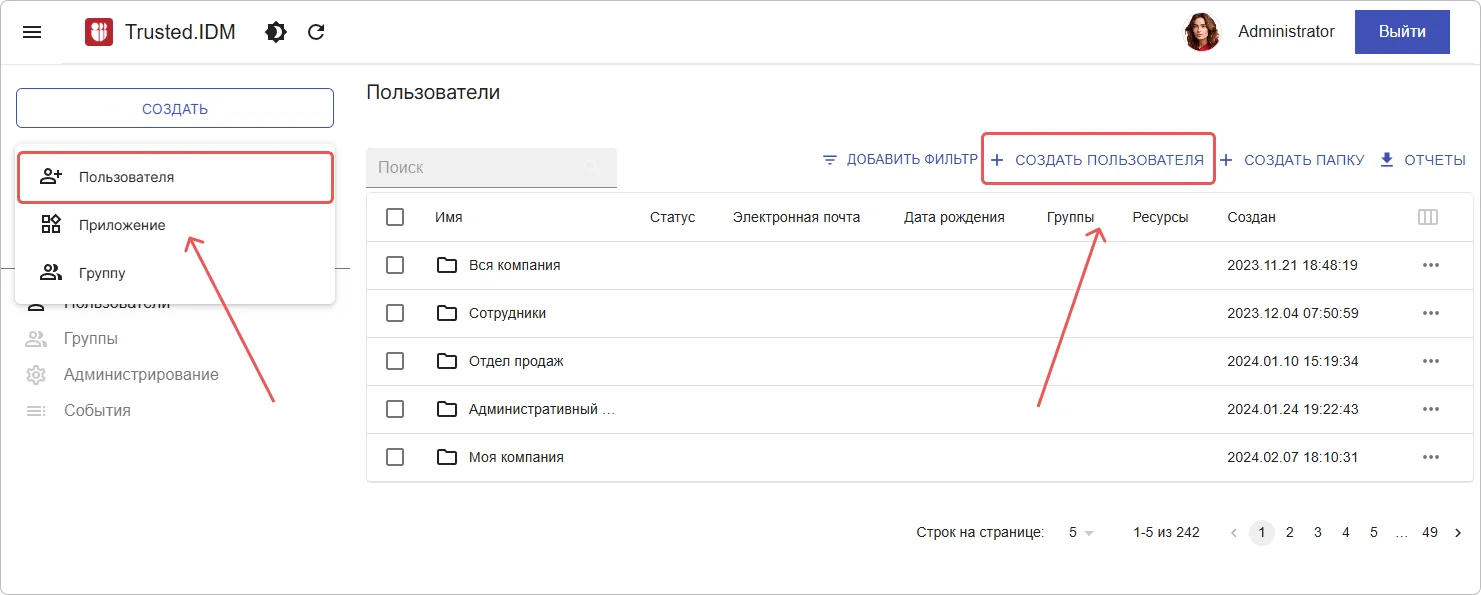Screen dimensions: 1481x595
Task: Open the column settings icon in table header
Action: (1429, 216)
